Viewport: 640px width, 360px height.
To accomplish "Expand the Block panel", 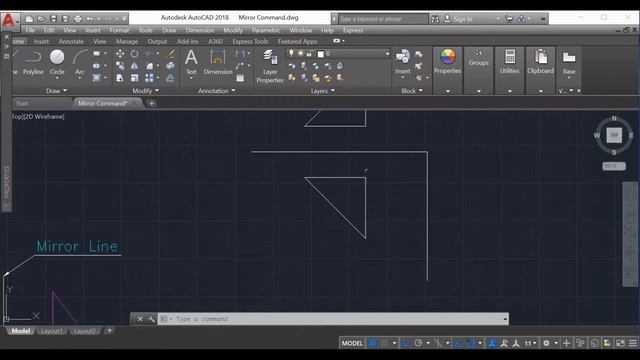I will (x=412, y=91).
